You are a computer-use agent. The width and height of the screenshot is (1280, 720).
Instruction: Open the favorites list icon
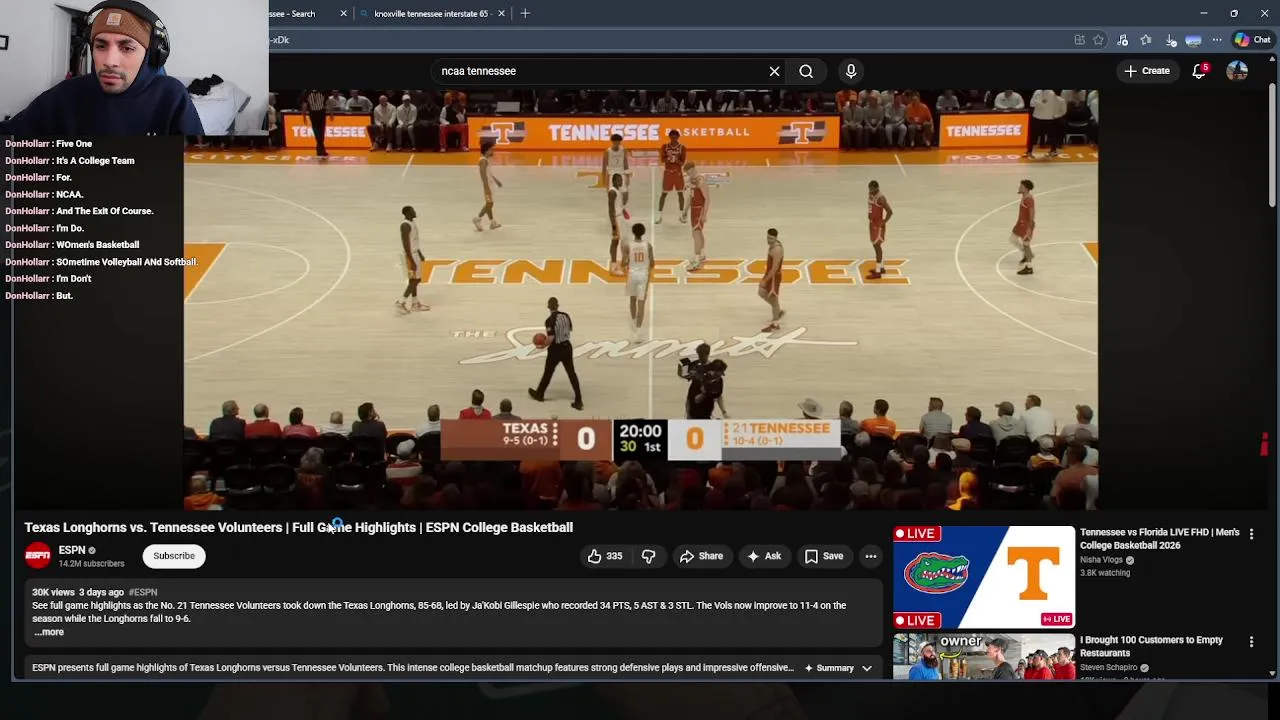click(x=1146, y=40)
